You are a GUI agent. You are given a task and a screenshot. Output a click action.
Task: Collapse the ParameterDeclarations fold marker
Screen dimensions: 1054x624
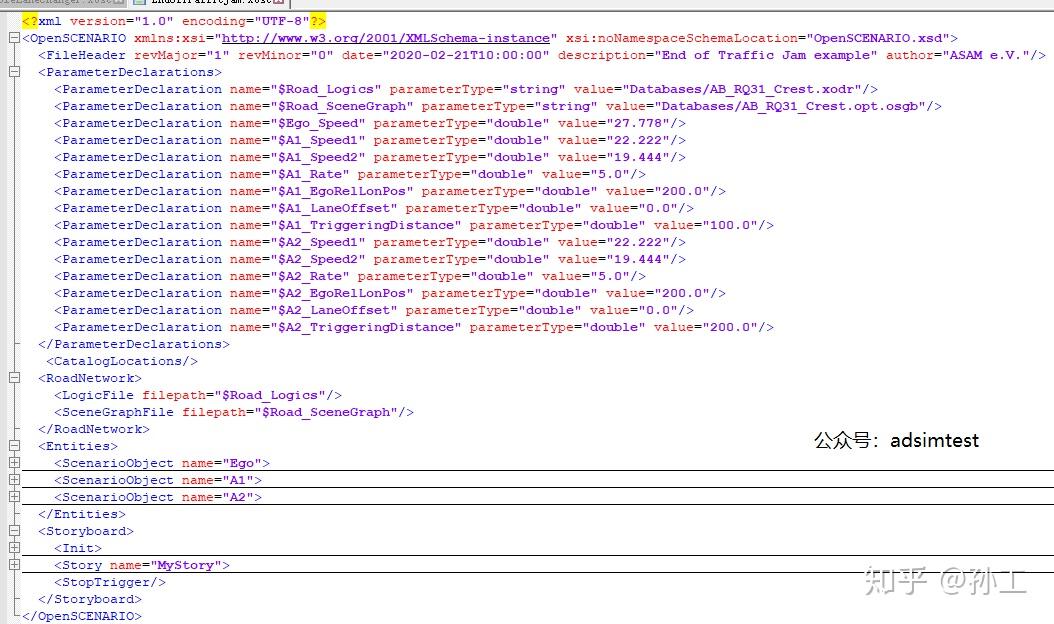14,72
